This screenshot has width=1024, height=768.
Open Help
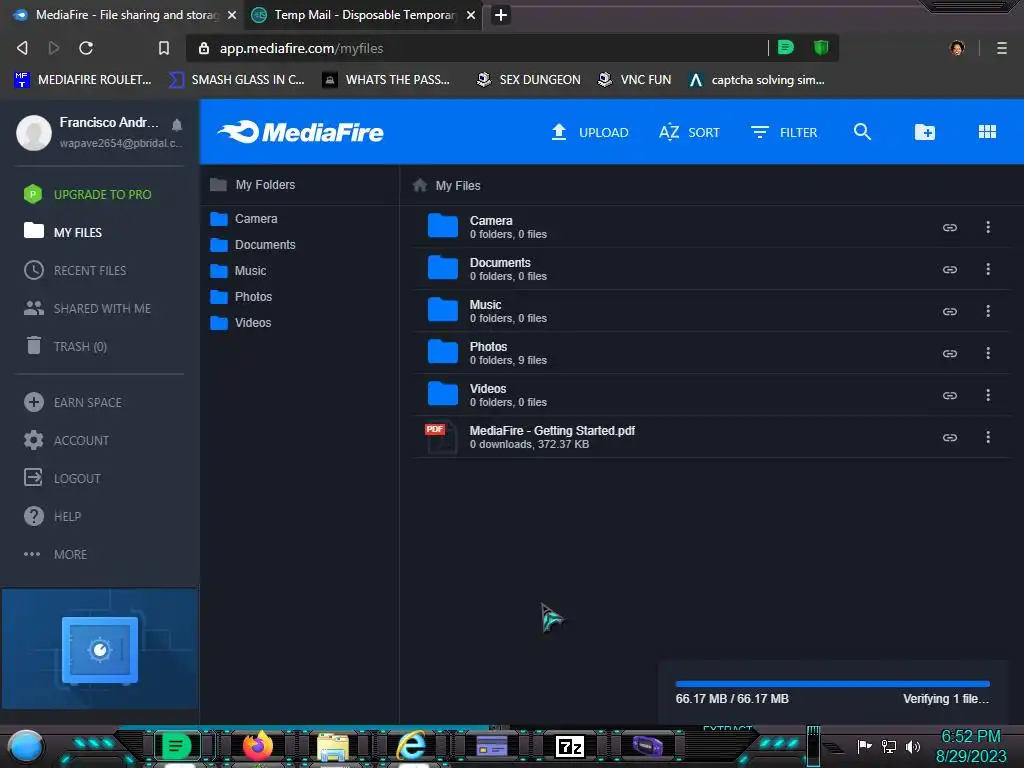click(x=52, y=516)
